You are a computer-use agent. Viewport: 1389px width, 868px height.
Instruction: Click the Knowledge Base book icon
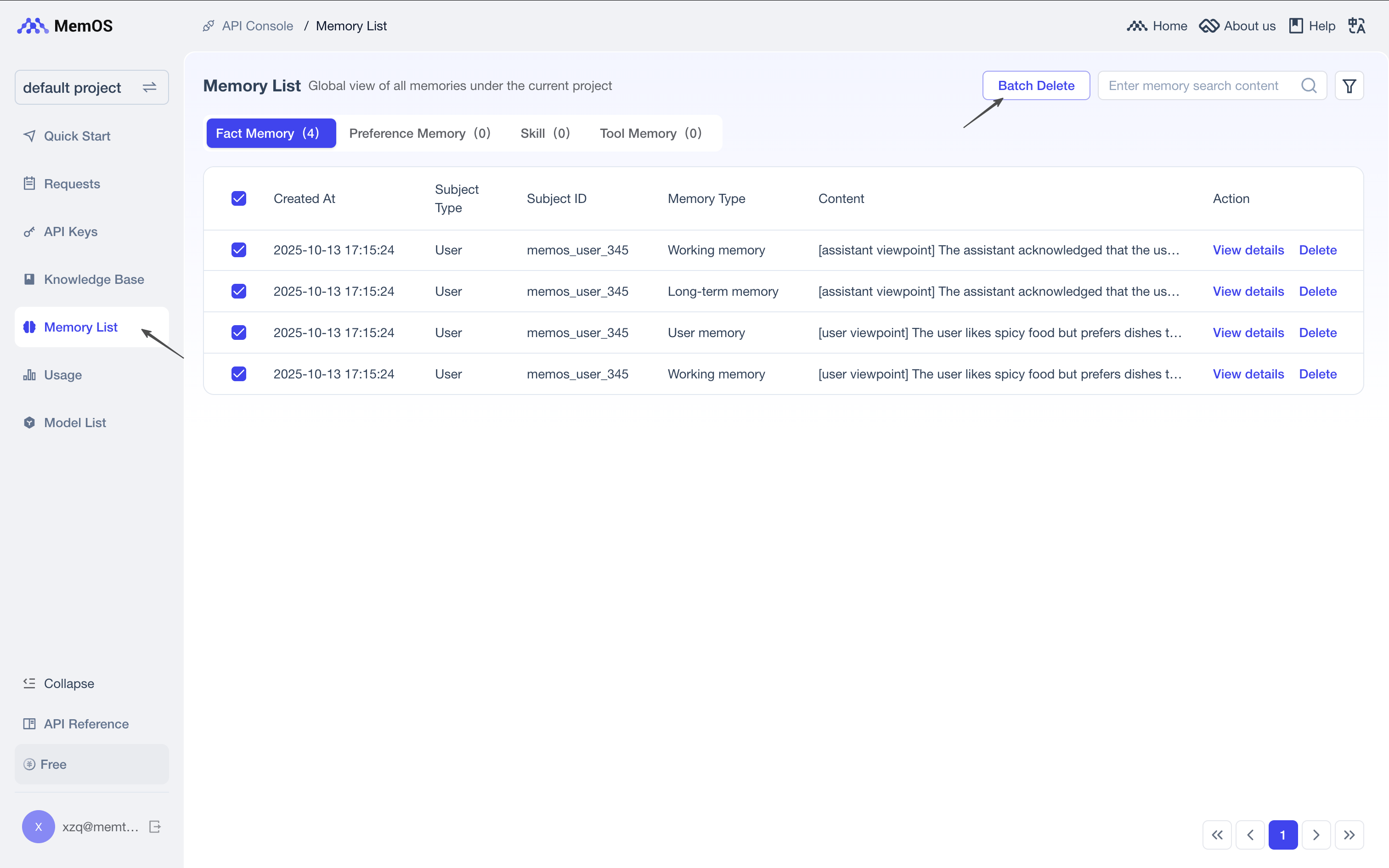coord(29,279)
